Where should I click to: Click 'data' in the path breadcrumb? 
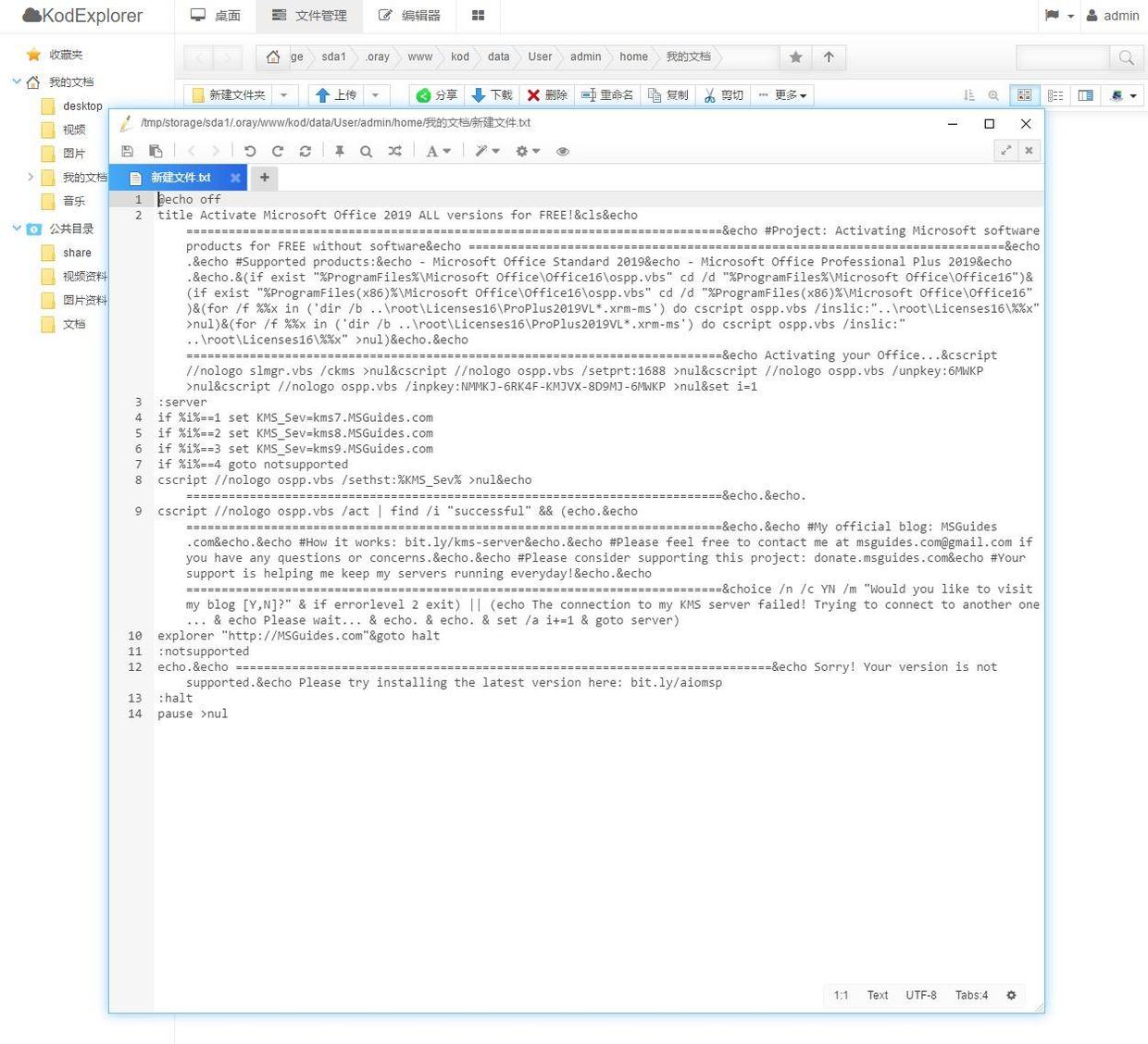coord(498,57)
